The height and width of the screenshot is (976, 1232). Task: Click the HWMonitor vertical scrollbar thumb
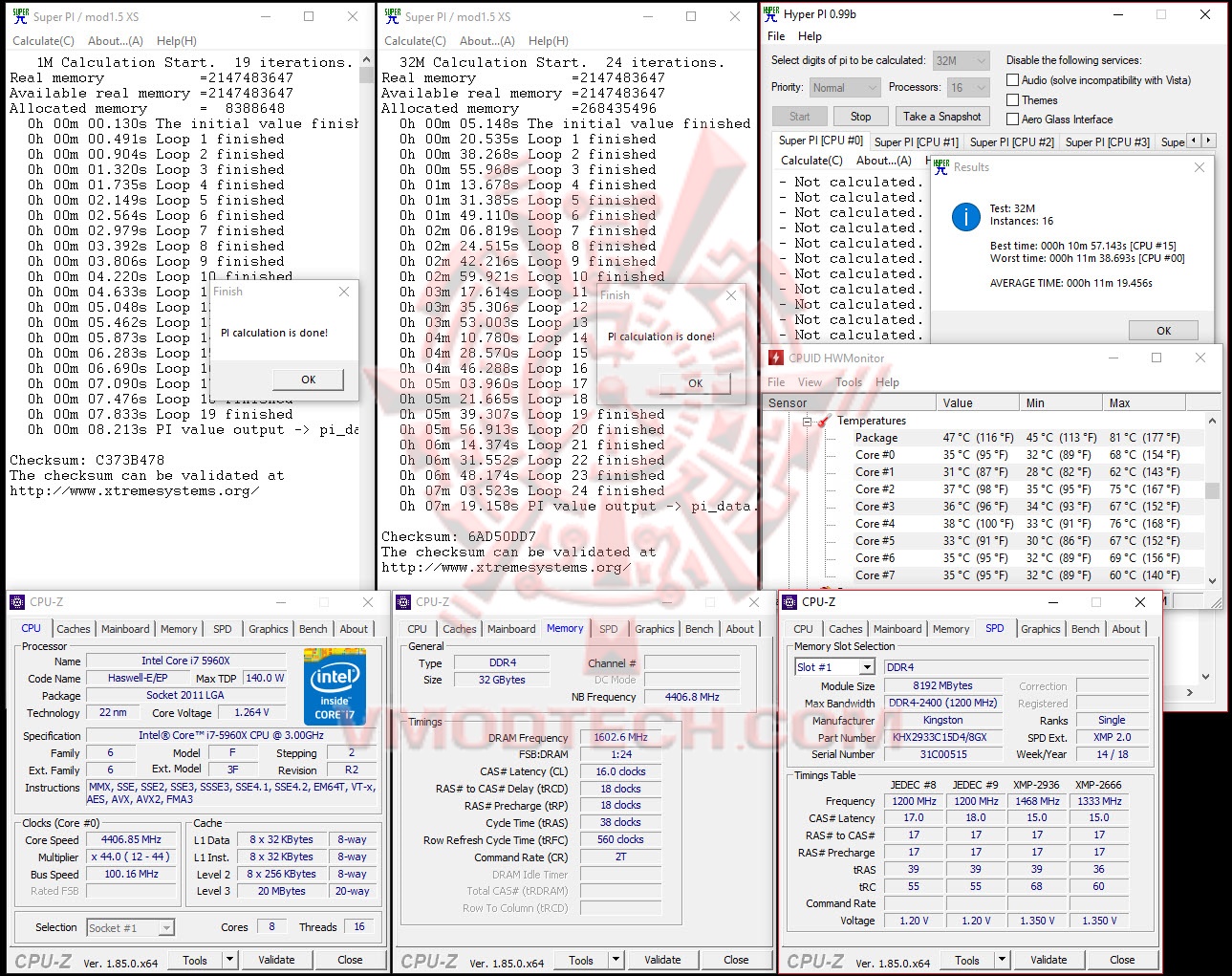[1212, 490]
